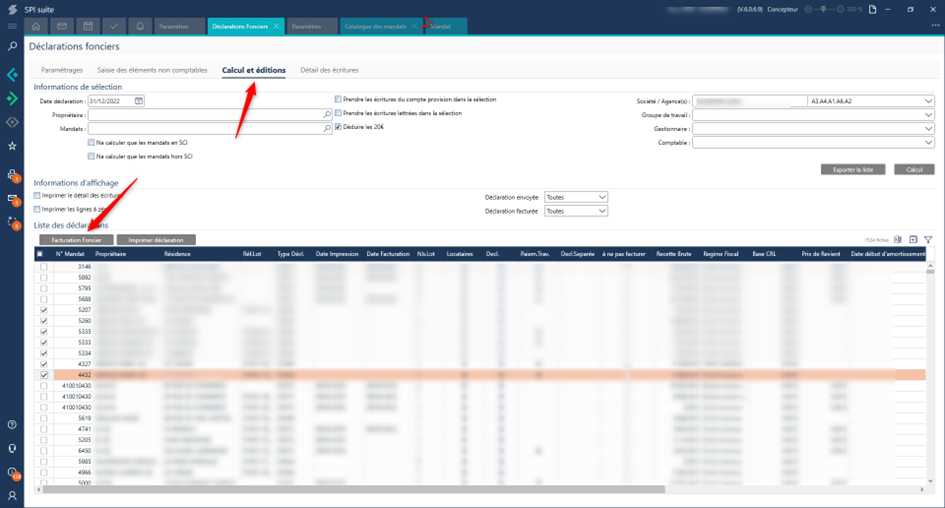The height and width of the screenshot is (508, 945).
Task: Click the Calcul button
Action: 914,170
